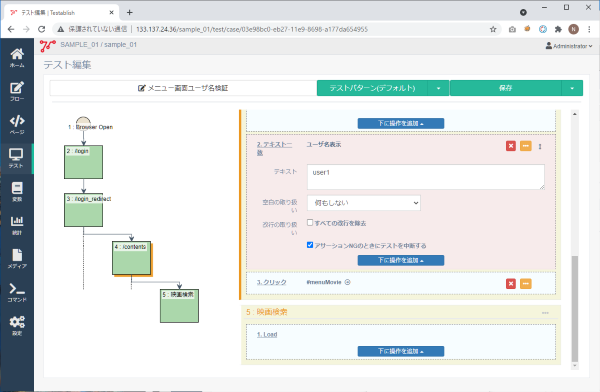Open the 3. クリック step link
This screenshot has width=600, height=392.
(x=271, y=282)
